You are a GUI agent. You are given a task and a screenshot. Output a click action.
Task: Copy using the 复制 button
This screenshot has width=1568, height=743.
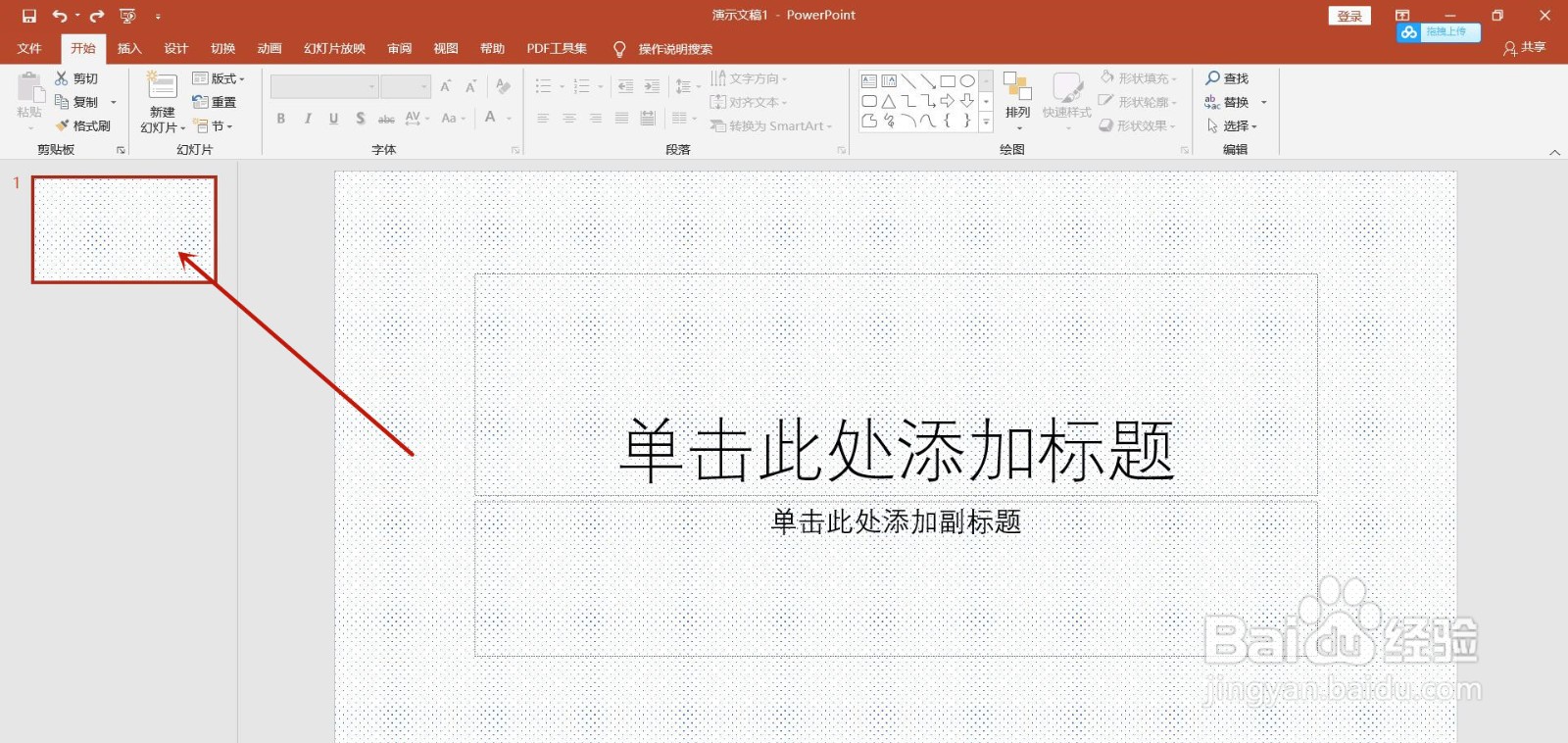click(x=76, y=102)
